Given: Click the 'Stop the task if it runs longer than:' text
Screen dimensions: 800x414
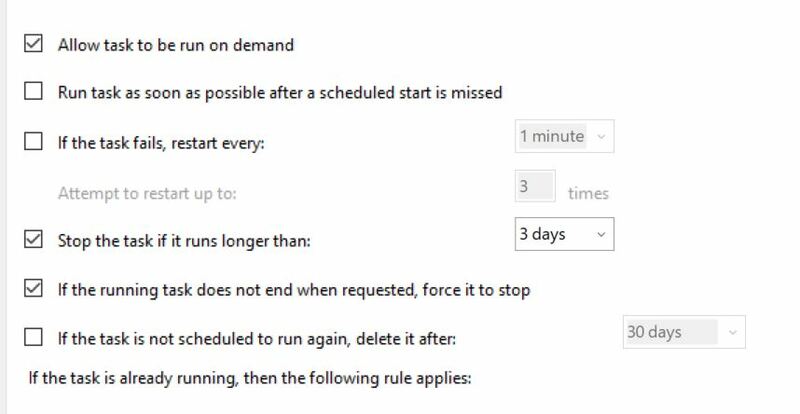Looking at the screenshot, I should coord(184,240).
